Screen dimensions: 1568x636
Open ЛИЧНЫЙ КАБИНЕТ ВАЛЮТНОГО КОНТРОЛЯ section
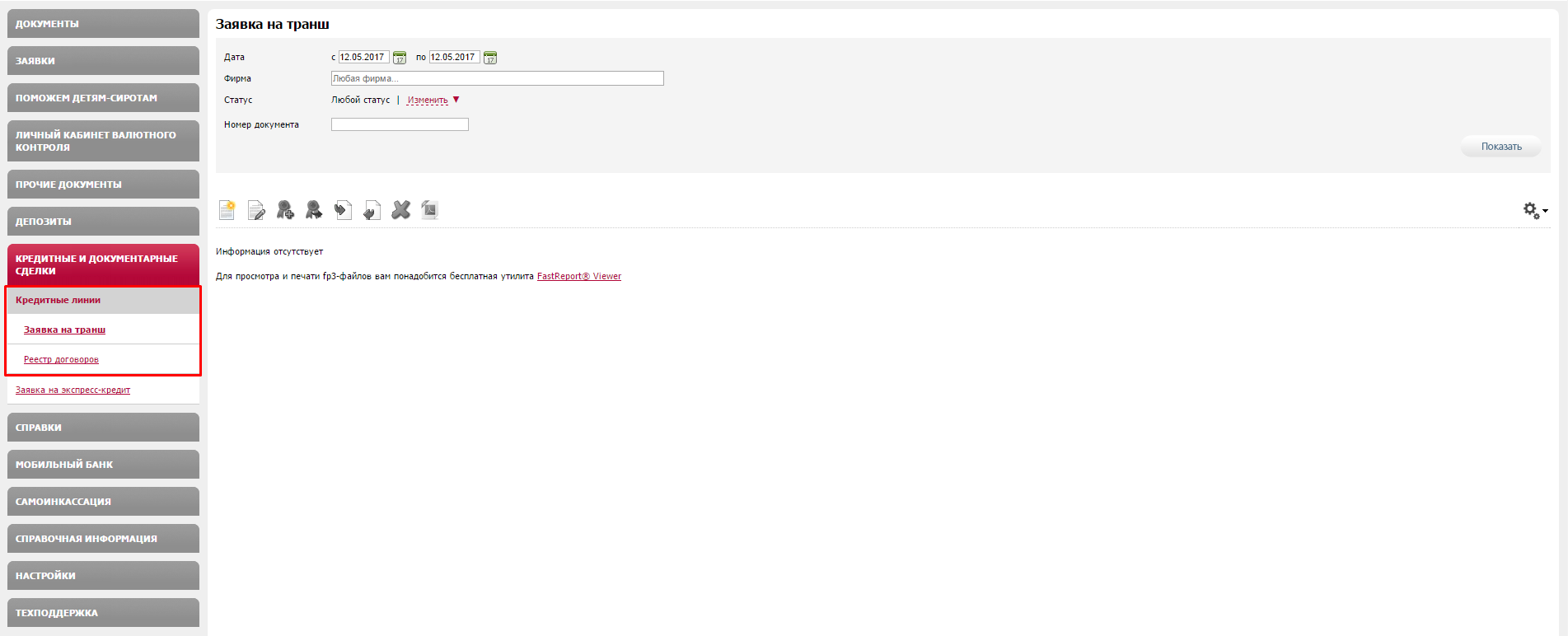tap(103, 141)
